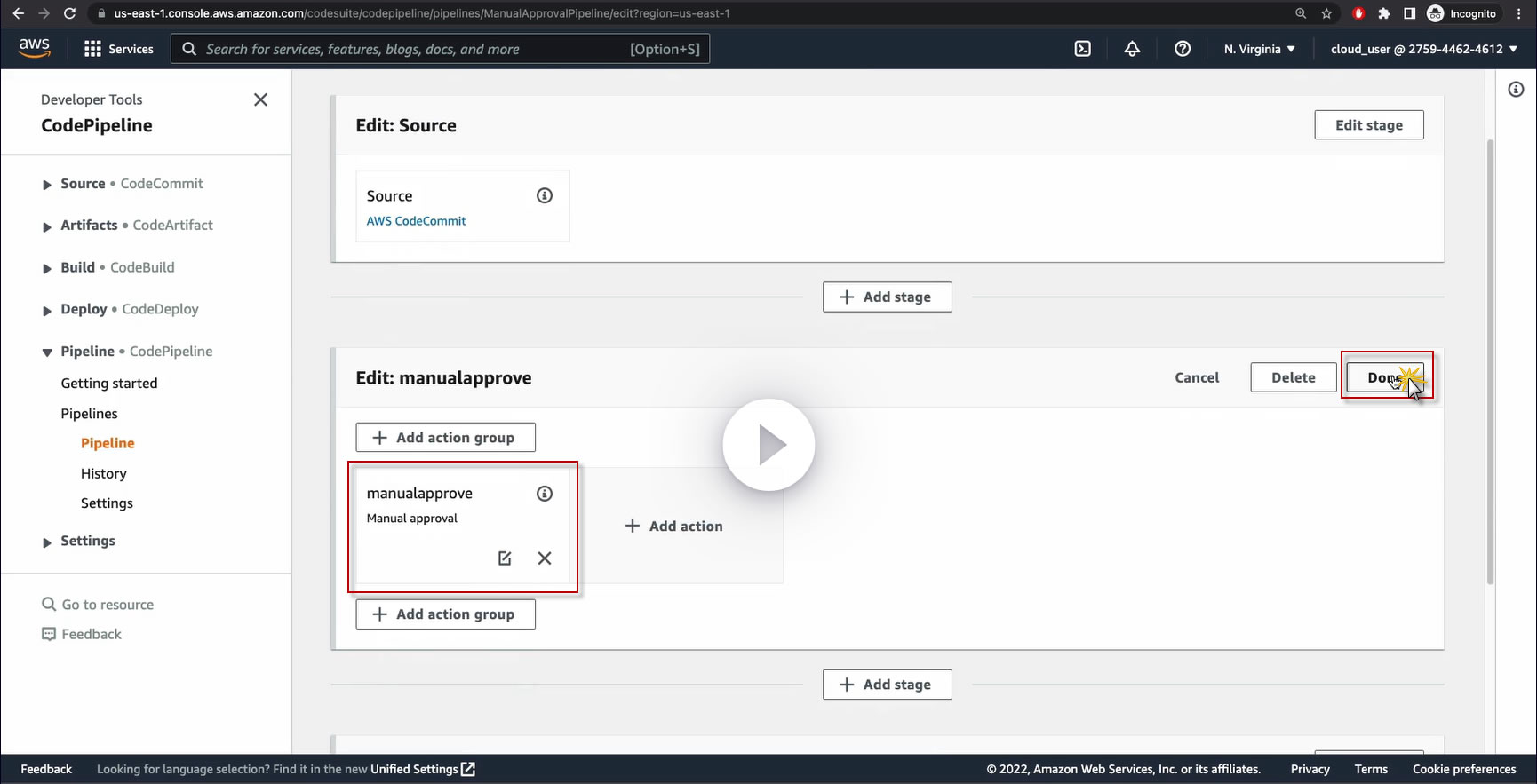The image size is (1537, 784).
Task: Open the Services grid menu
Action: pyautogui.click(x=118, y=49)
